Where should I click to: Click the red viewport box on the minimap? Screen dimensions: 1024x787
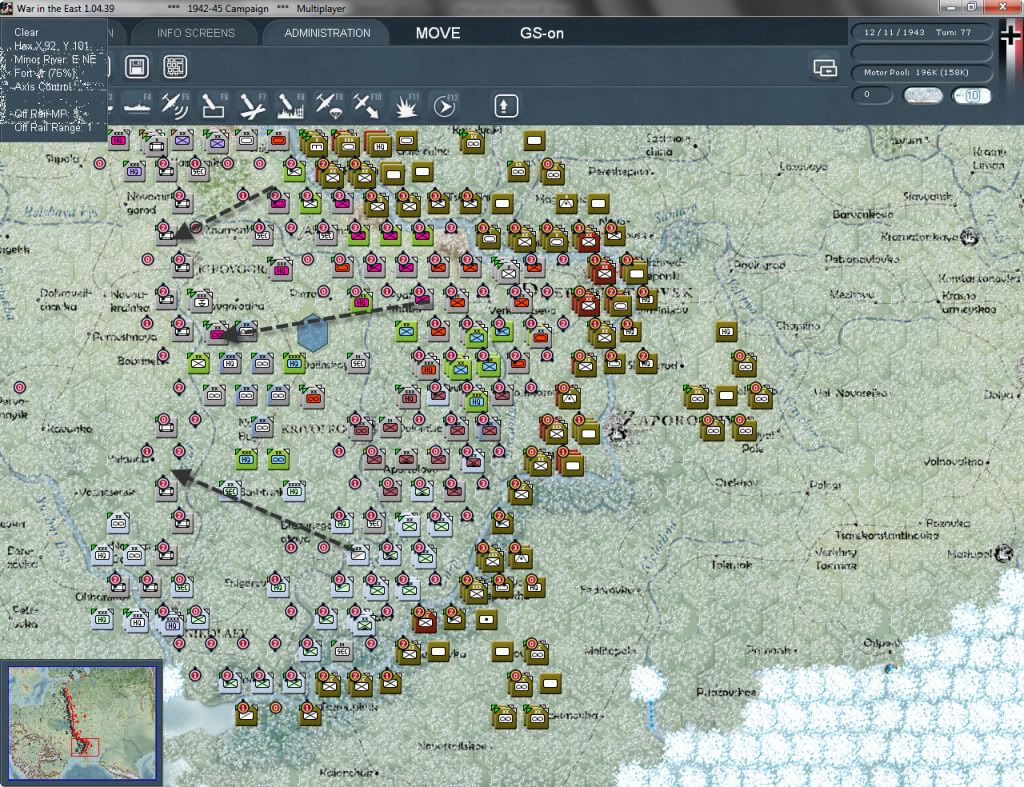point(84,747)
